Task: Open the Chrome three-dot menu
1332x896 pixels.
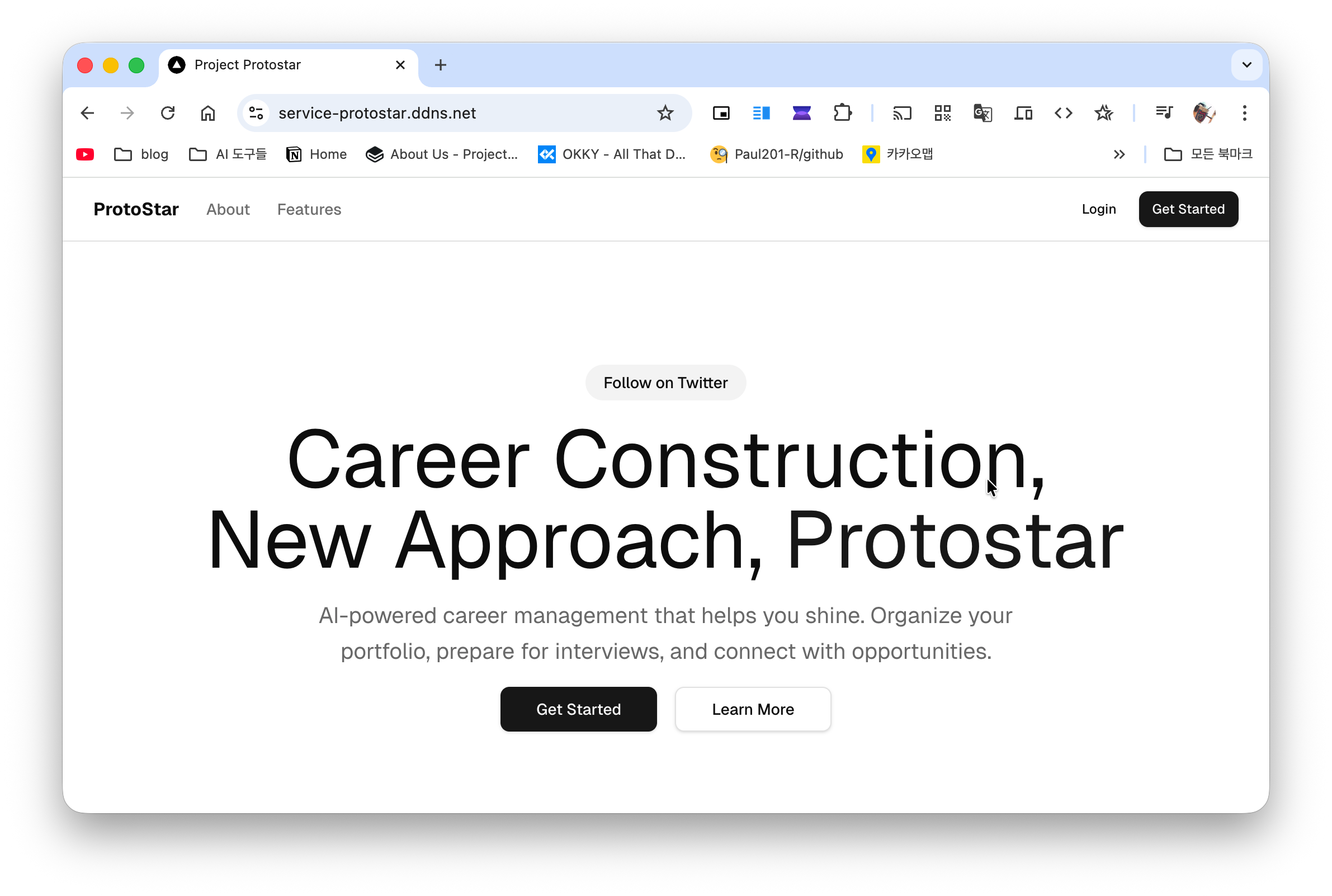Action: (1244, 113)
